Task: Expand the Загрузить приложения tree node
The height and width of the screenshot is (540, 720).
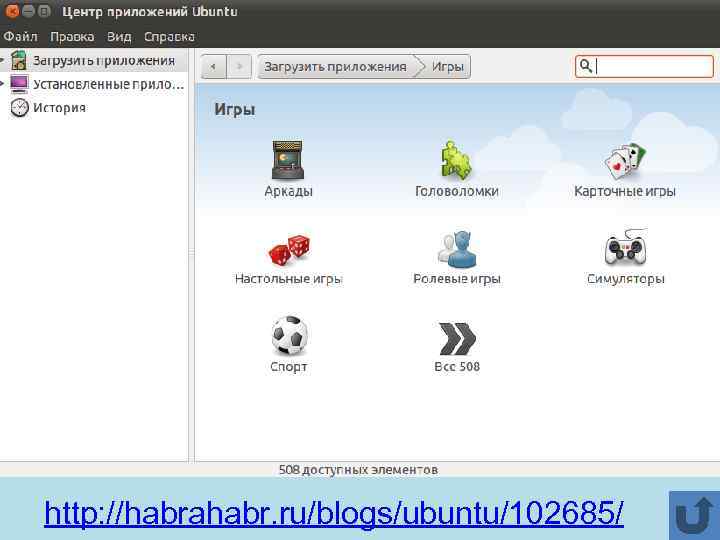Action: pos(2,60)
